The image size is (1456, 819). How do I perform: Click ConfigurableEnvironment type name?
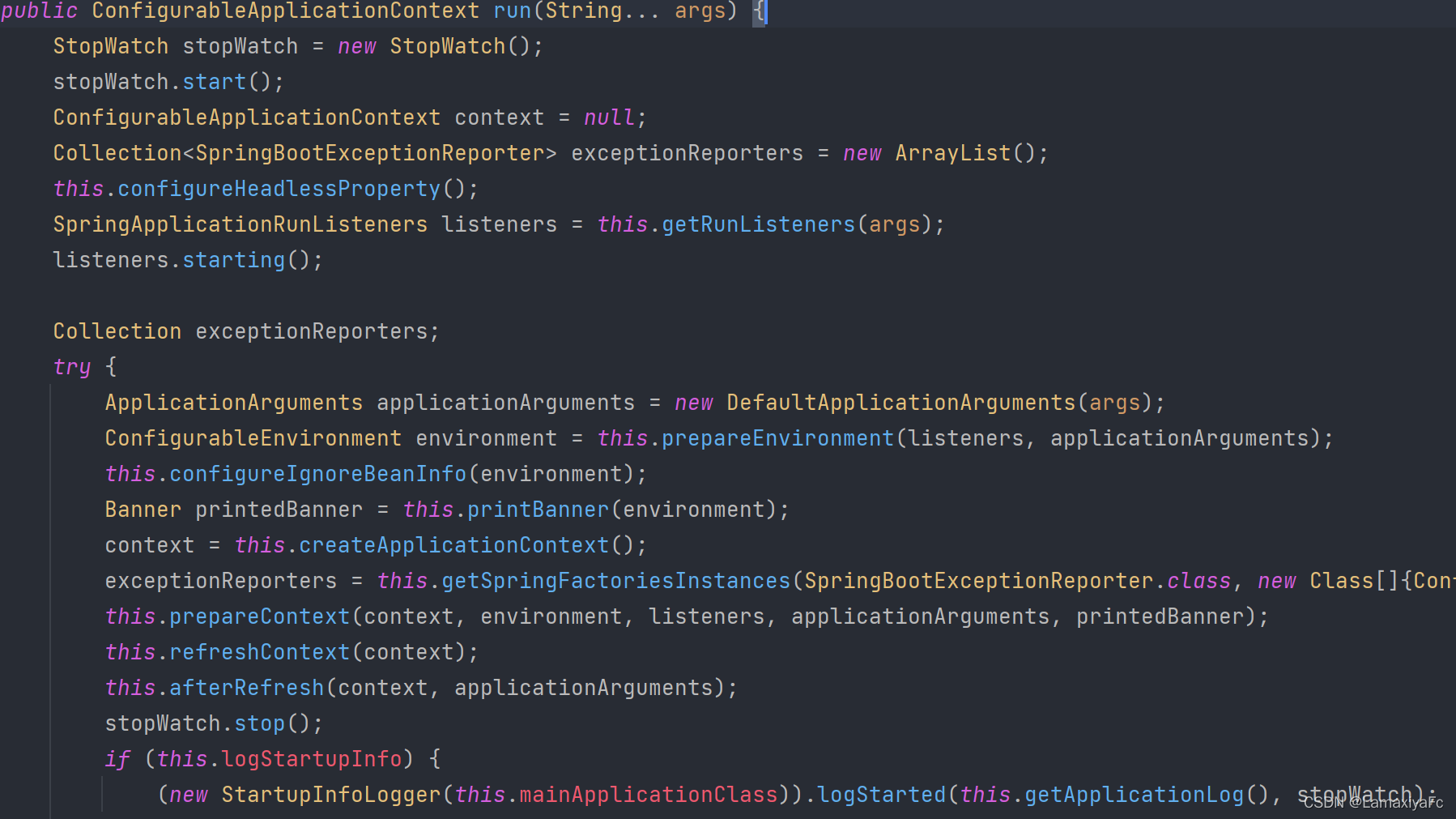tap(253, 438)
